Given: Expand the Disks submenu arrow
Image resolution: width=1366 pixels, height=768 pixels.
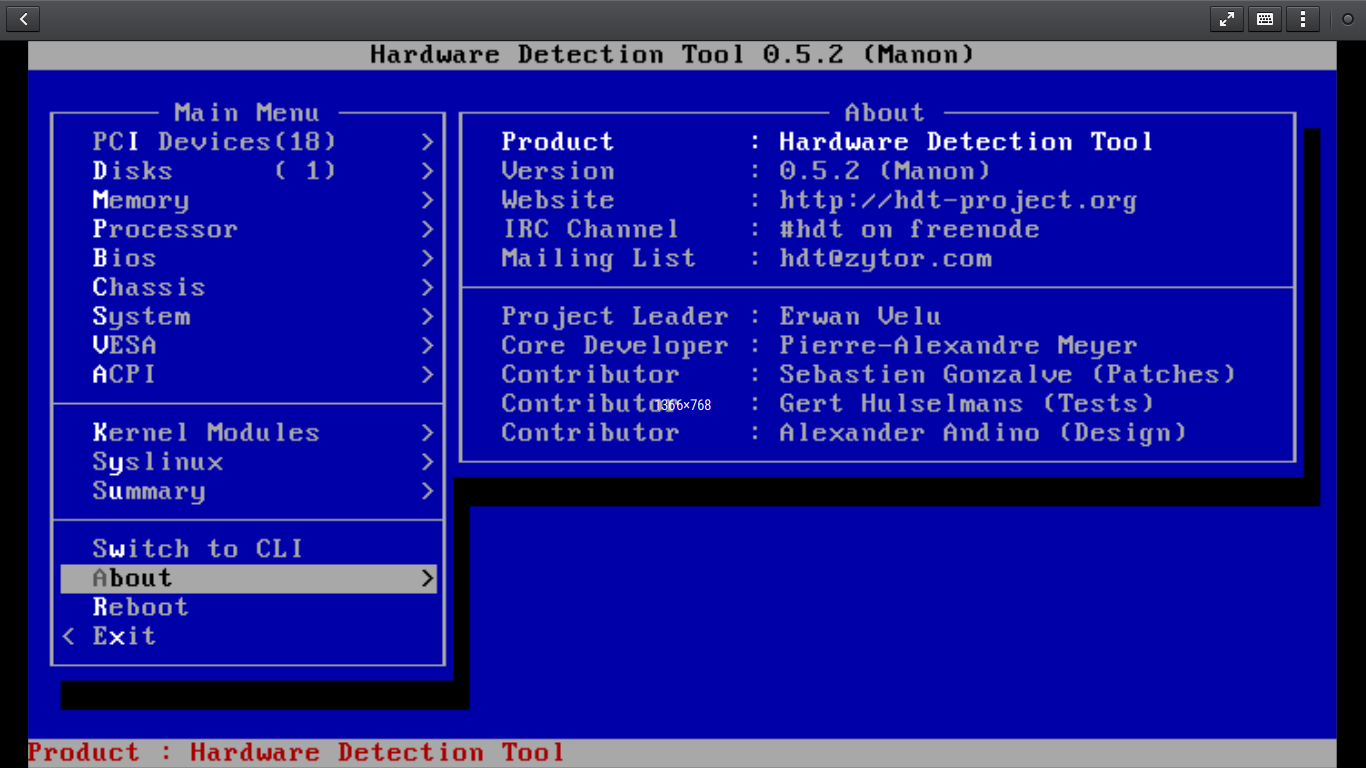Looking at the screenshot, I should 427,171.
